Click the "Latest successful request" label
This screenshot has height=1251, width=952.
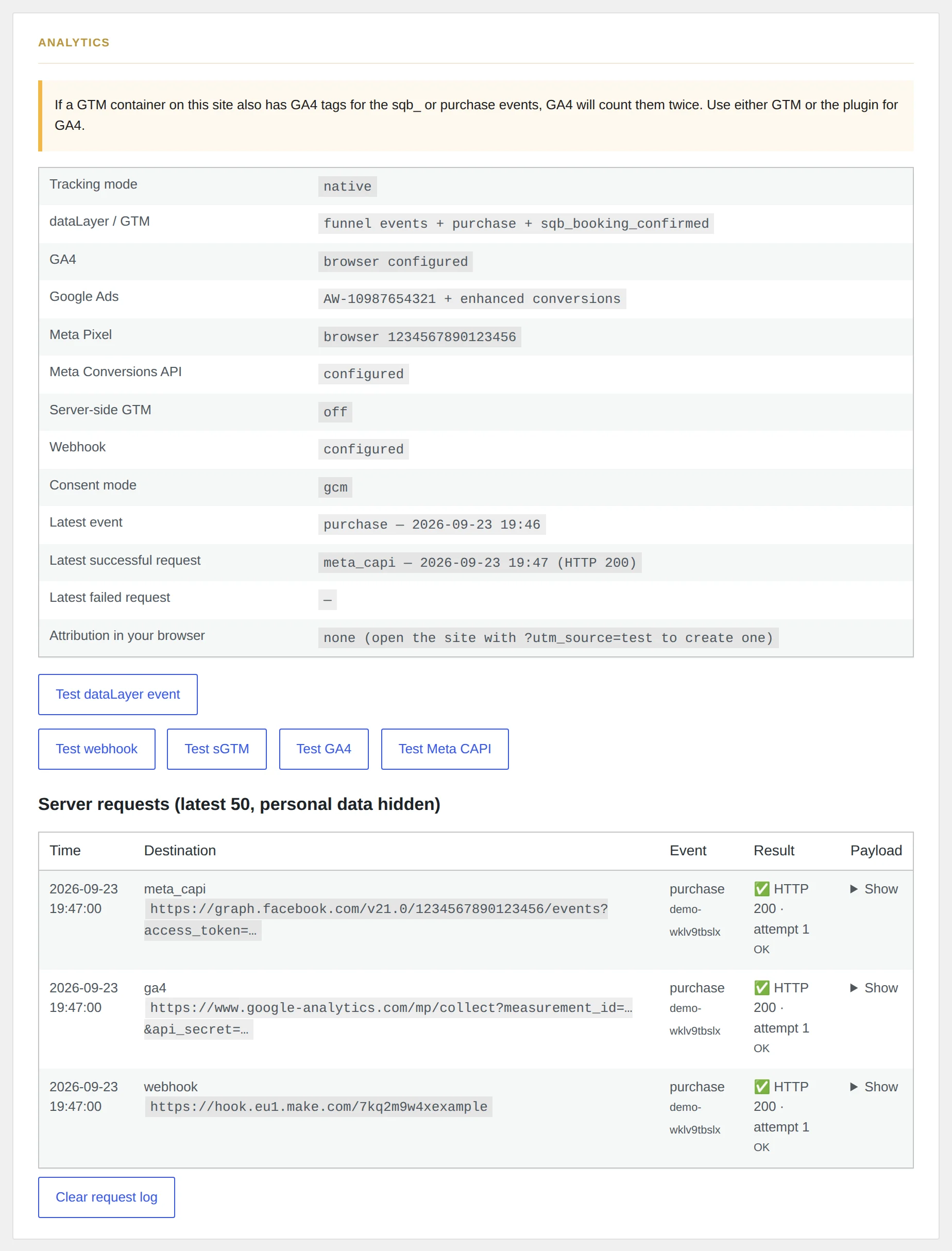click(x=125, y=560)
